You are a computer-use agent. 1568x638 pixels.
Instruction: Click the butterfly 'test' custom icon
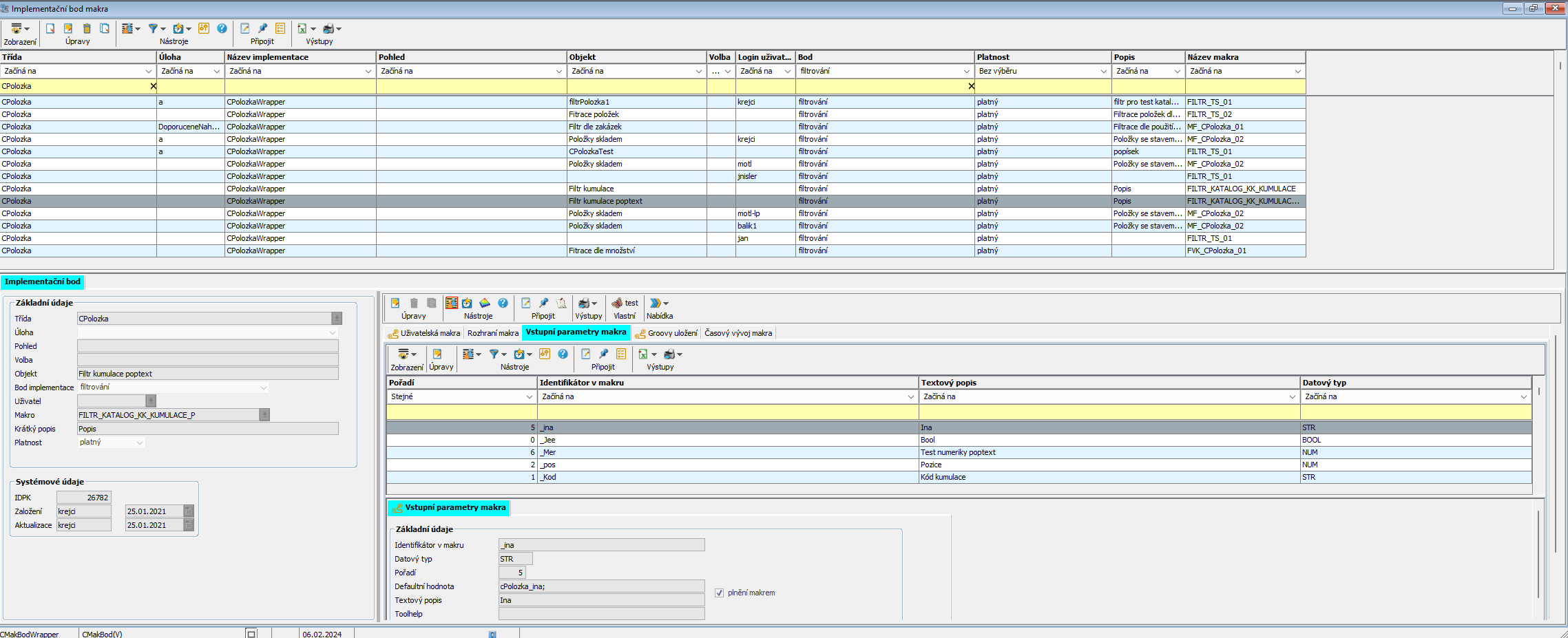pos(617,303)
